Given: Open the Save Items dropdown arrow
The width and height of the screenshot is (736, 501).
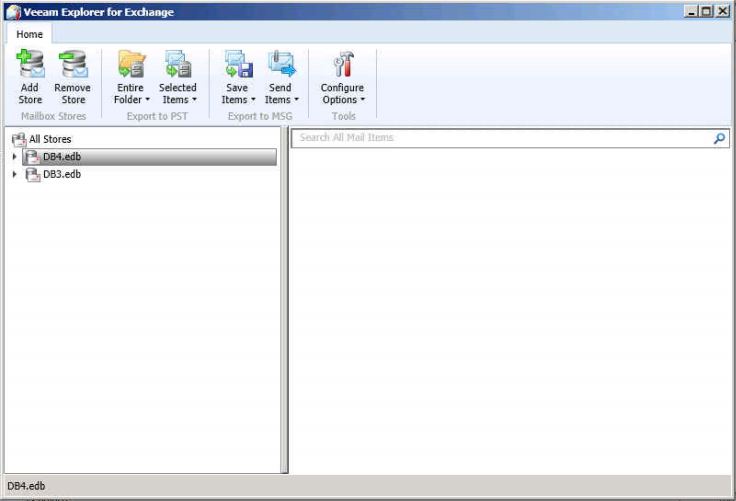Looking at the screenshot, I should pos(253,100).
